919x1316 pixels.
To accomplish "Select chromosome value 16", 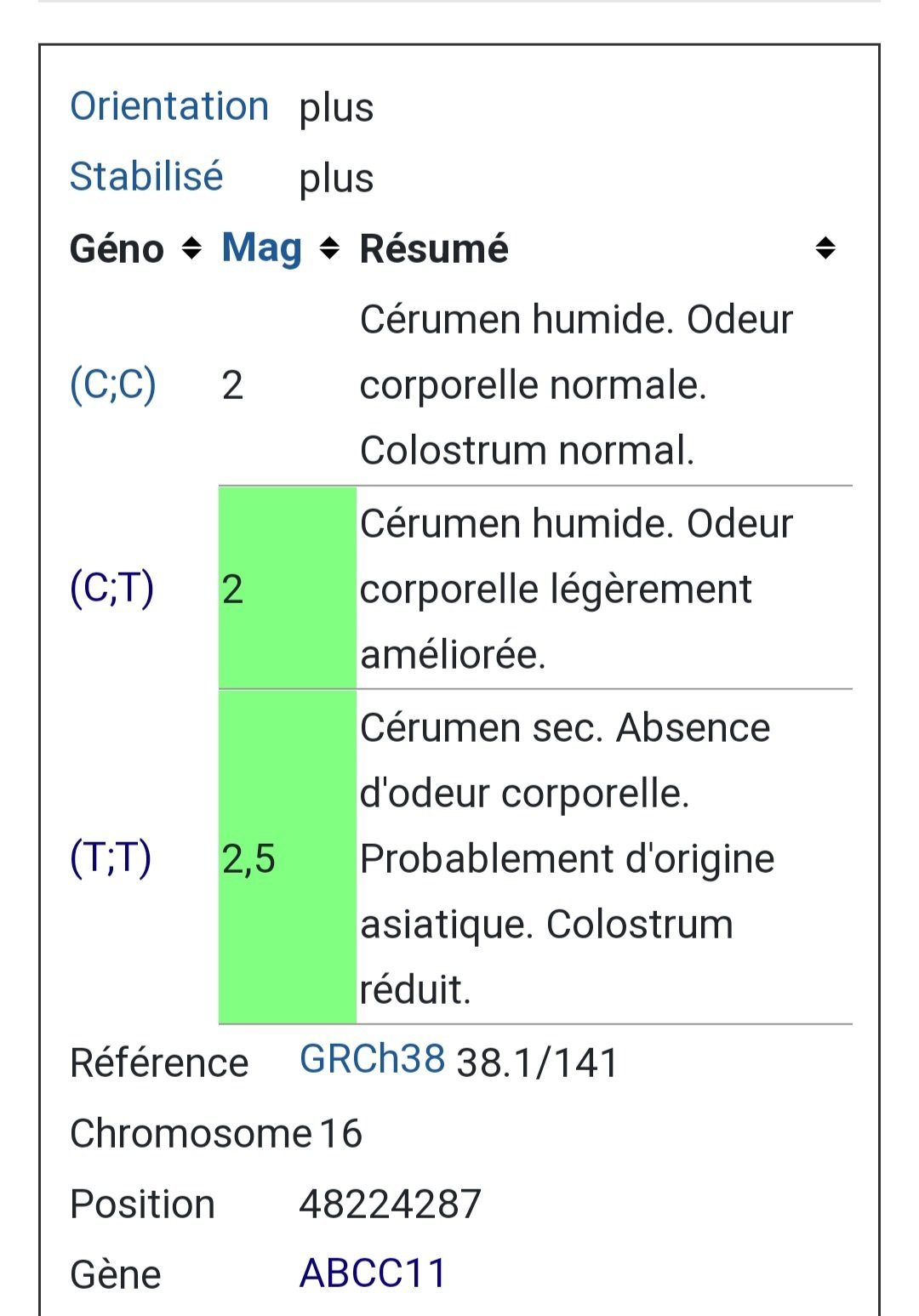I will coord(341,1134).
